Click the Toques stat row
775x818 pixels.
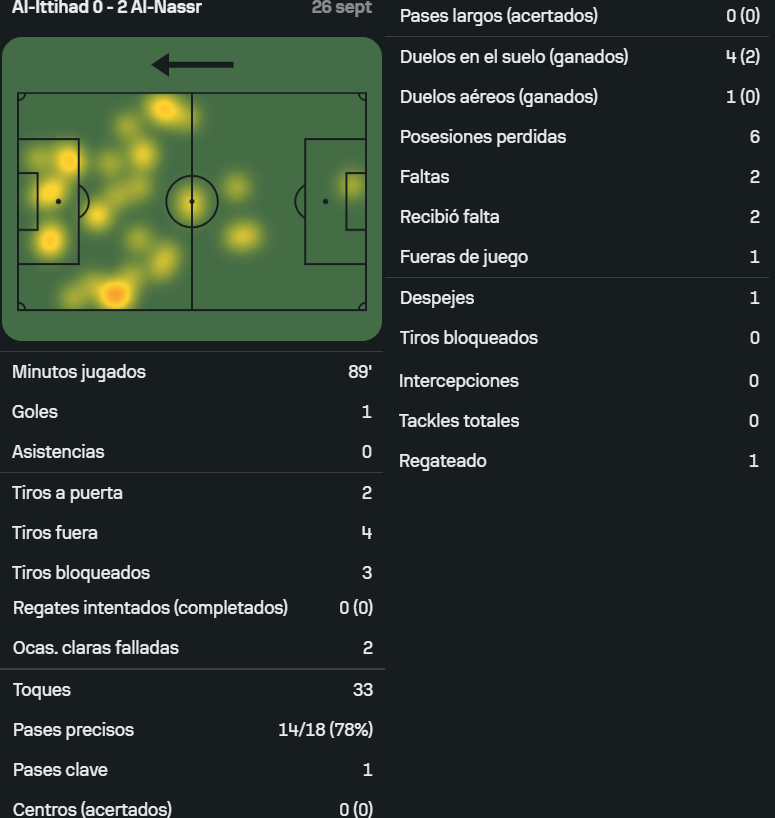(x=192, y=690)
